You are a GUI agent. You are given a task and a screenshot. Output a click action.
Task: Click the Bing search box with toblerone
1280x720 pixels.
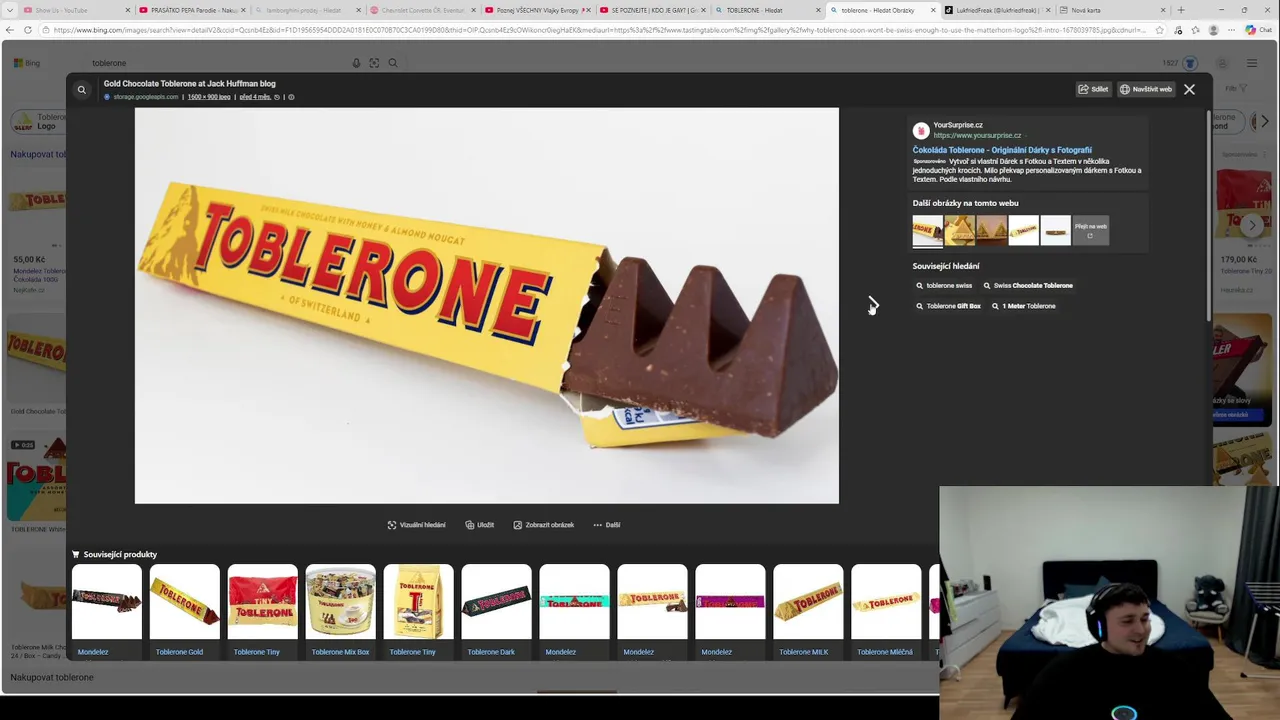pos(215,63)
